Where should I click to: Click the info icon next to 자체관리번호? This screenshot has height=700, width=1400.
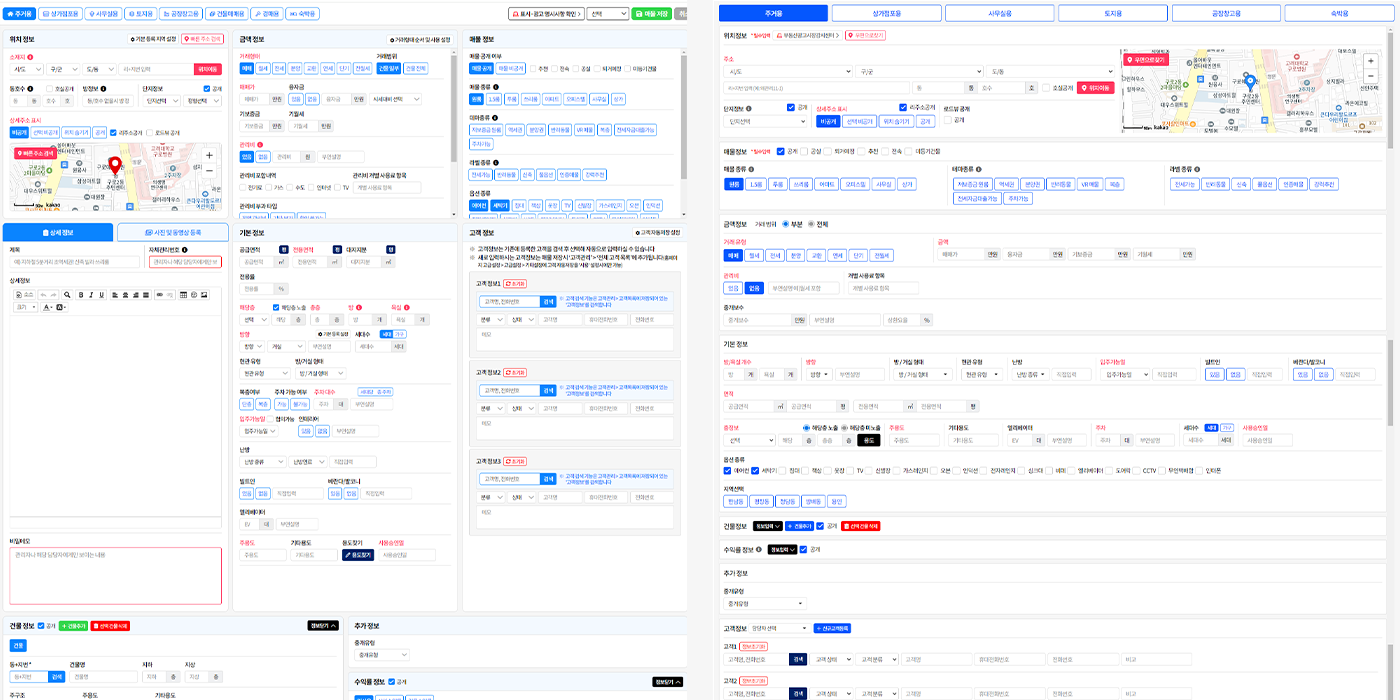[x=185, y=250]
